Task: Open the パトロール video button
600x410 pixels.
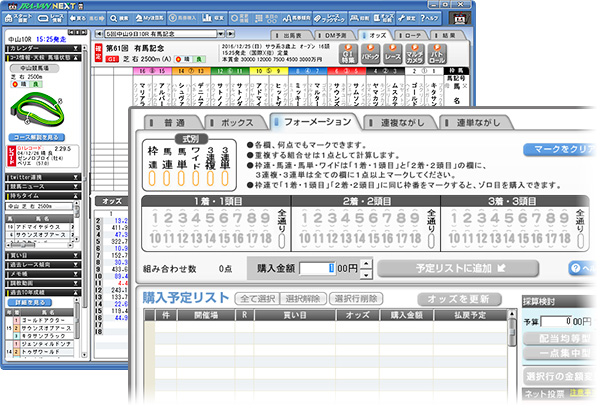Action: pos(437,54)
